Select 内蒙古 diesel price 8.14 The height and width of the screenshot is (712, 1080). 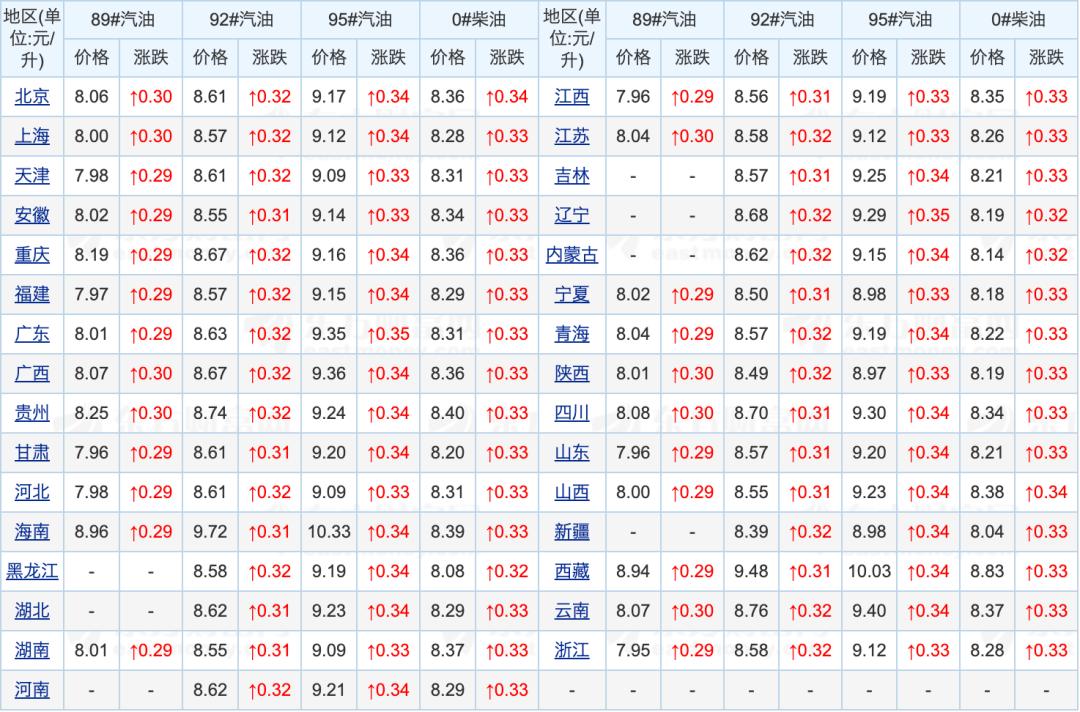pyautogui.click(x=987, y=255)
